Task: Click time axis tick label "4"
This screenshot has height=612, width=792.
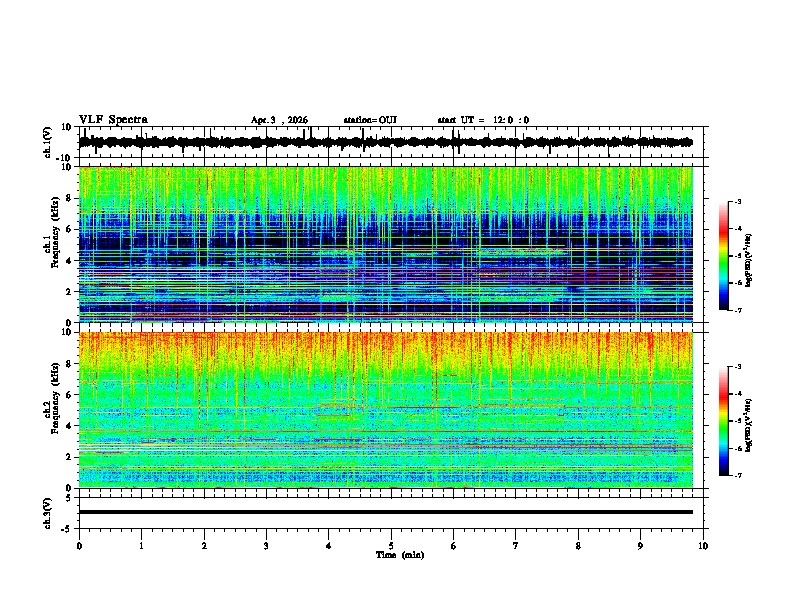Action: click(329, 546)
